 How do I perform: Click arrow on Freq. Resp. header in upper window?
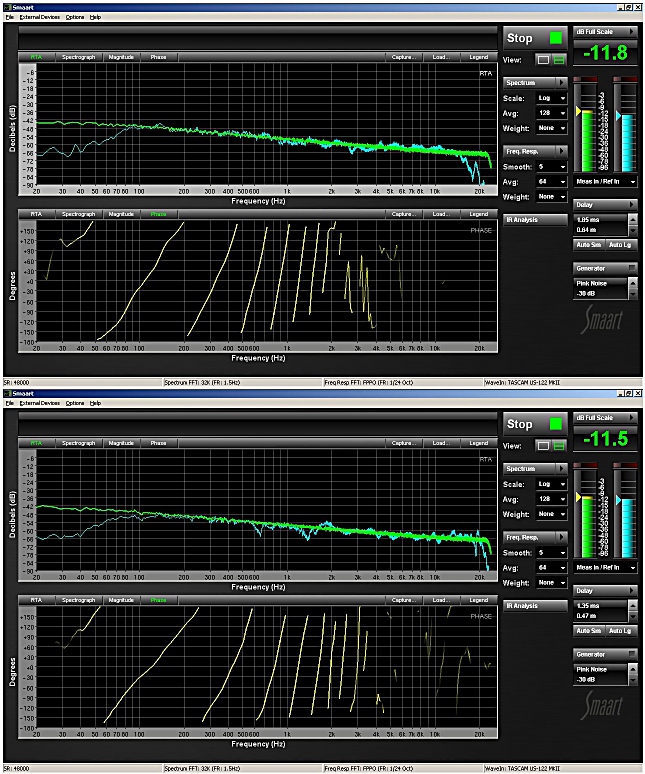point(561,151)
